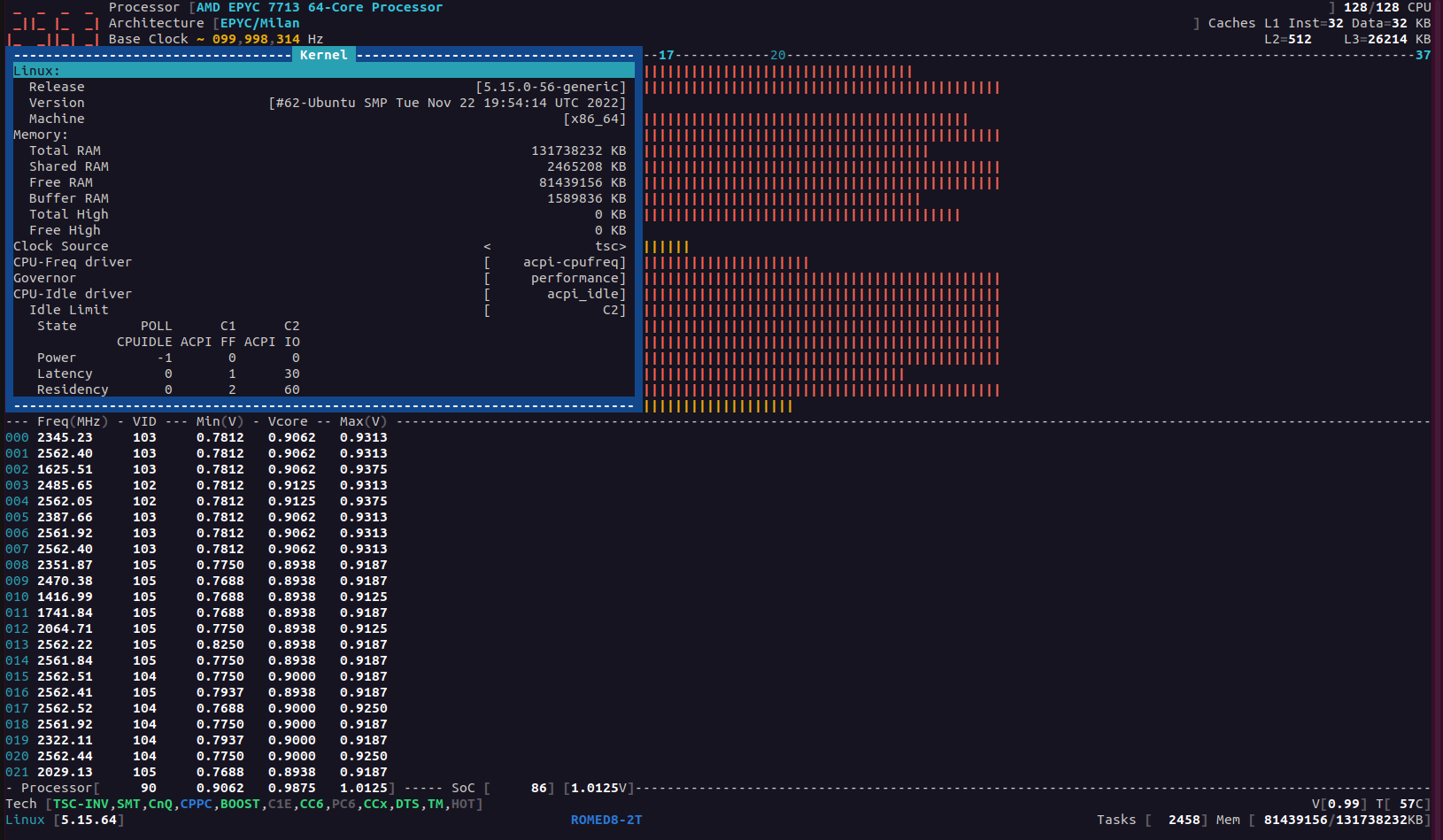The height and width of the screenshot is (840, 1443).
Task: Click the T[ 57C] temperature reading
Action: point(1403,804)
